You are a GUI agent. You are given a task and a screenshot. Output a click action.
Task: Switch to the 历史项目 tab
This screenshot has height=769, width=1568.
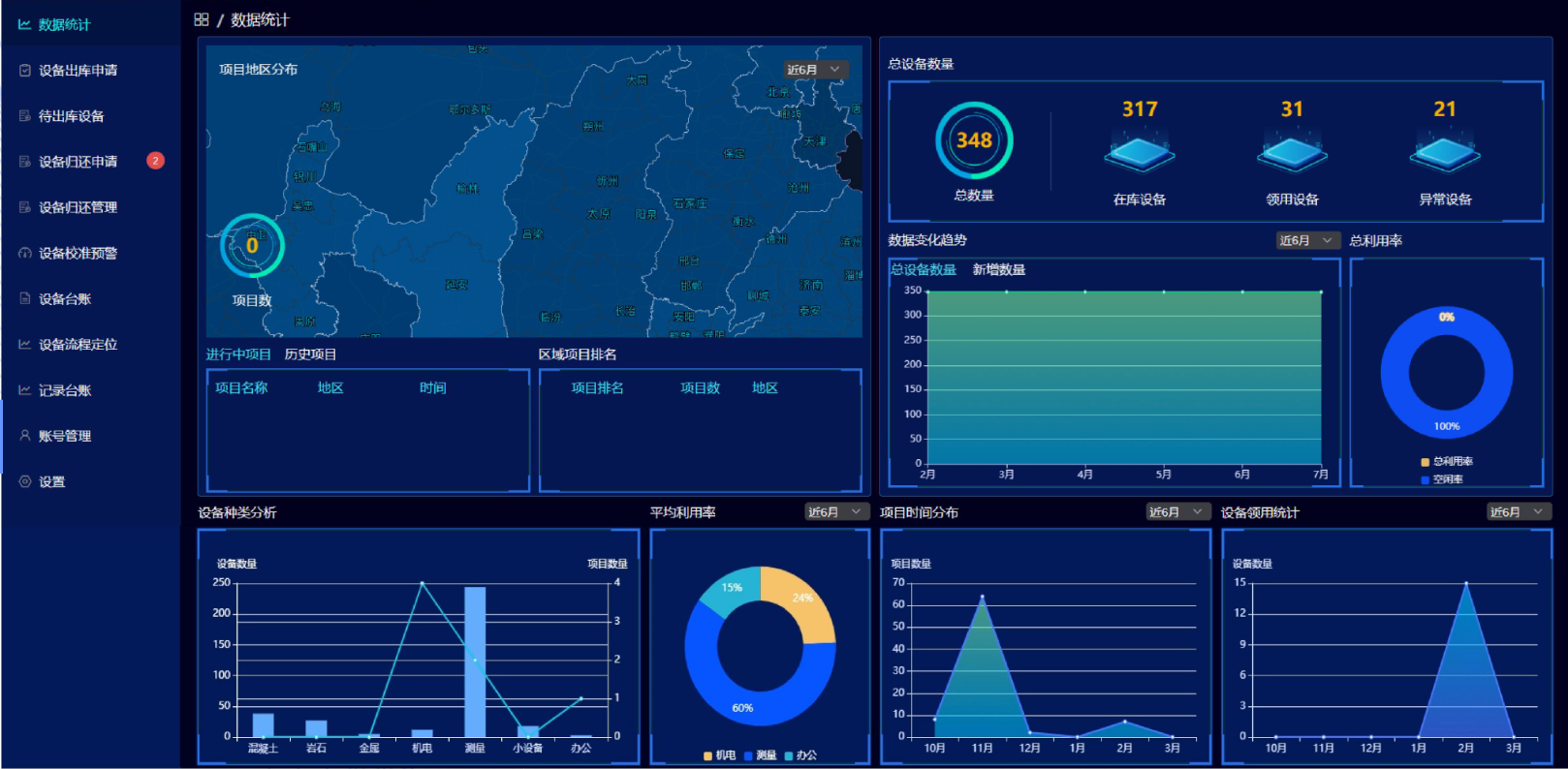click(x=310, y=354)
